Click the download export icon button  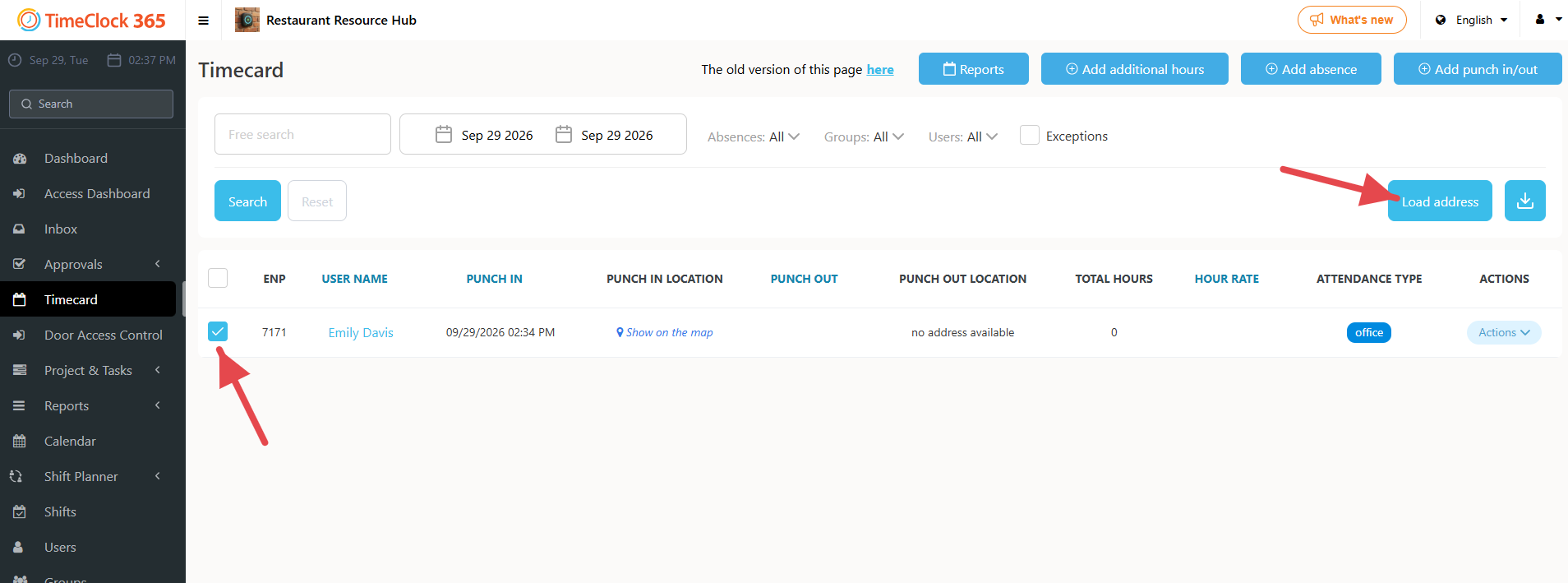click(1525, 201)
